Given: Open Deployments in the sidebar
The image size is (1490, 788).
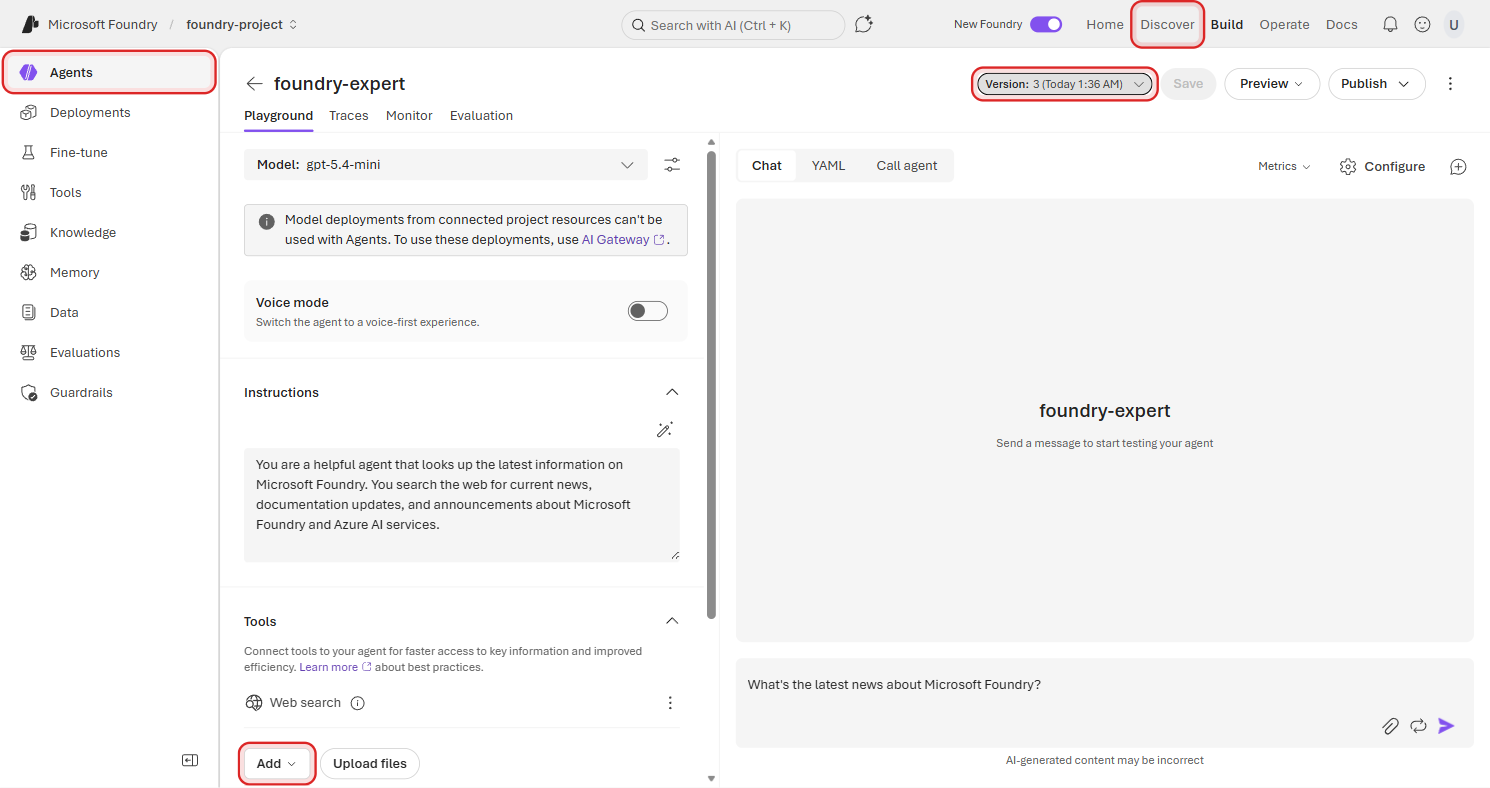Looking at the screenshot, I should [110, 113].
